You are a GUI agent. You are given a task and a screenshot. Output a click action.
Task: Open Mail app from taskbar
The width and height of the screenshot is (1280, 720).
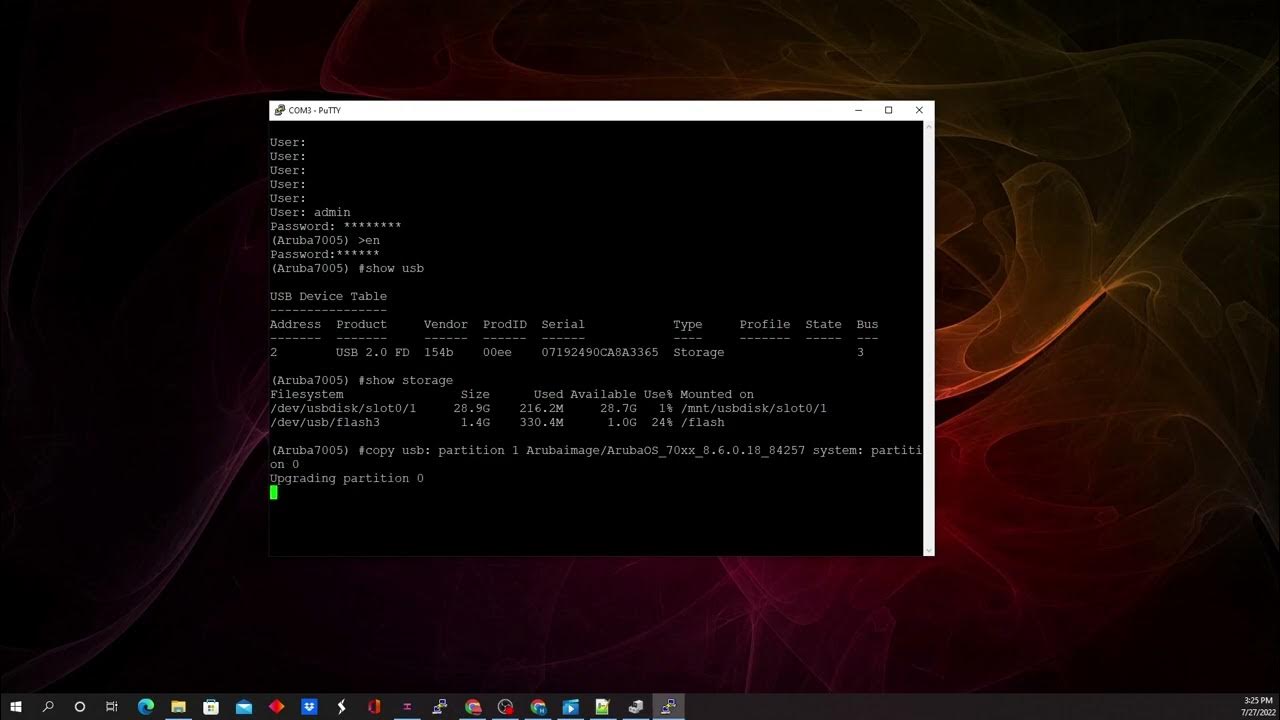click(244, 707)
